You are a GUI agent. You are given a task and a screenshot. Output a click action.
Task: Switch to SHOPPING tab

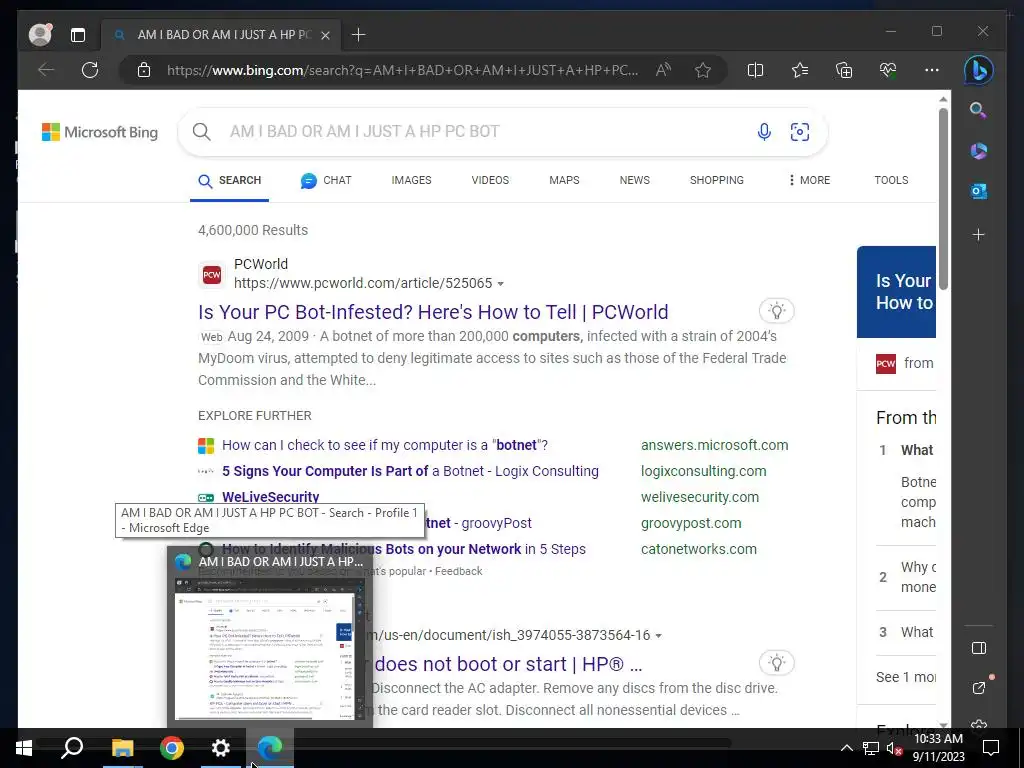point(716,180)
